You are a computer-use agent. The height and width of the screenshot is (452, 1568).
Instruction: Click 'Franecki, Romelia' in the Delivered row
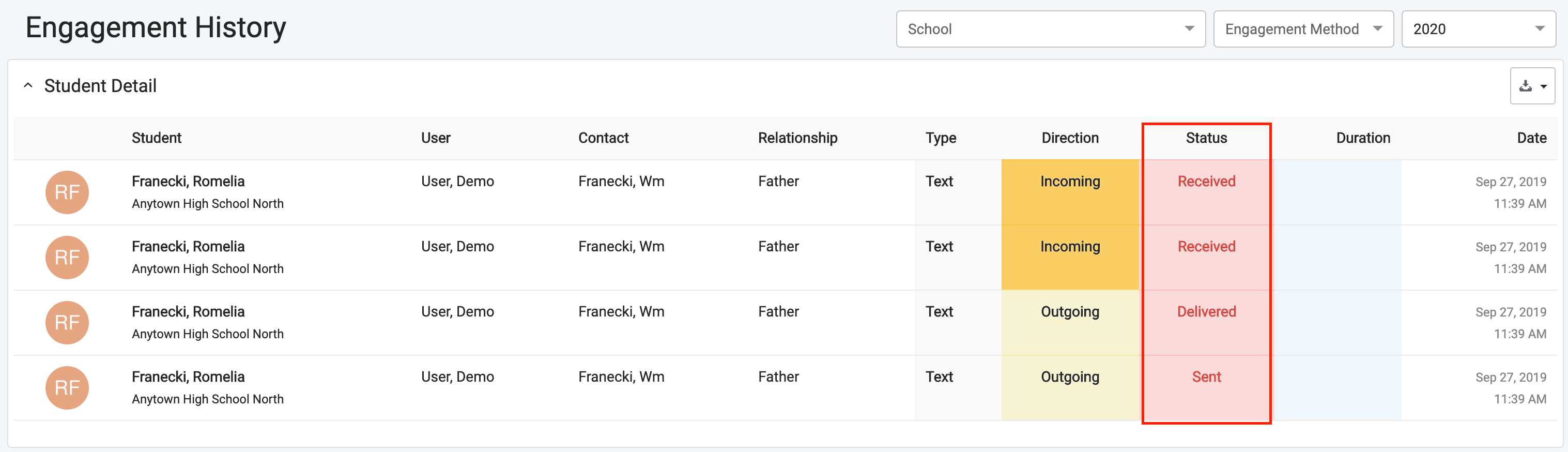188,312
